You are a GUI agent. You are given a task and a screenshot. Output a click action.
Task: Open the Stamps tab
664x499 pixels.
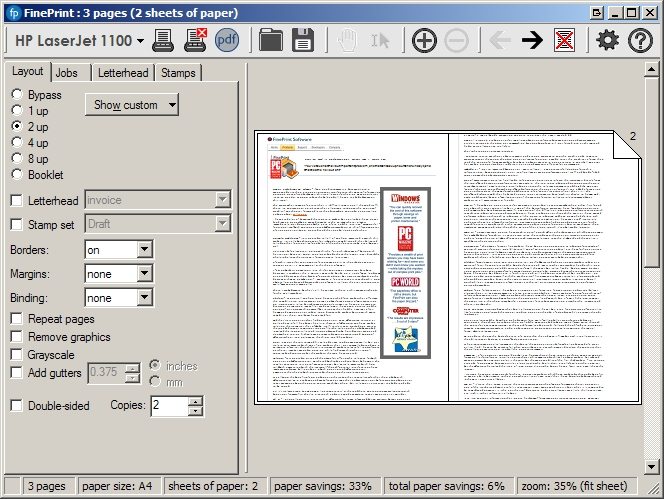click(x=178, y=73)
